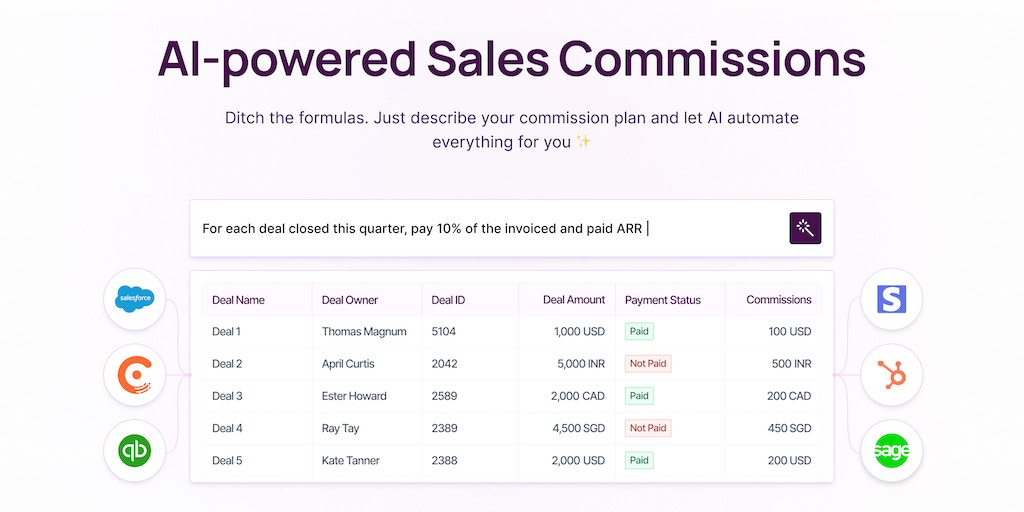Click the Commissions column header

tap(779, 300)
